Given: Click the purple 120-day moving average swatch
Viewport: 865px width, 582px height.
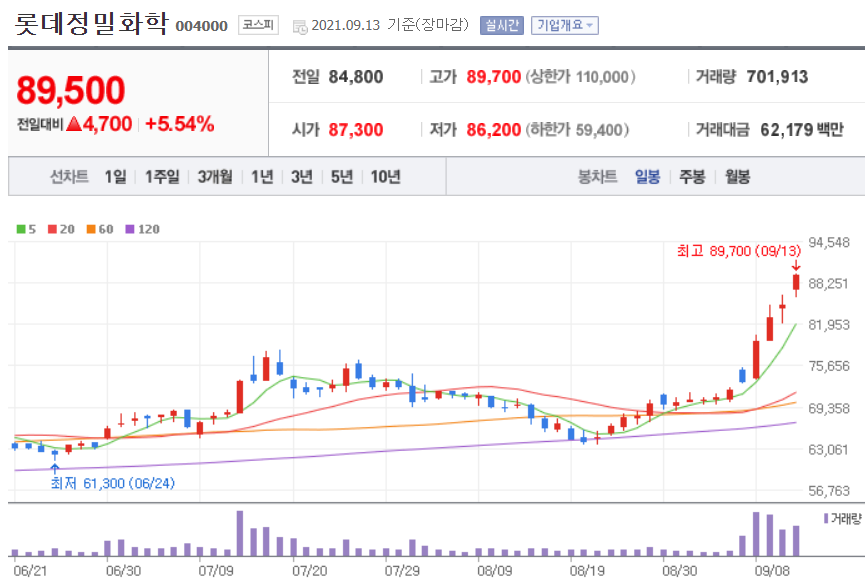Looking at the screenshot, I should pos(130,229).
